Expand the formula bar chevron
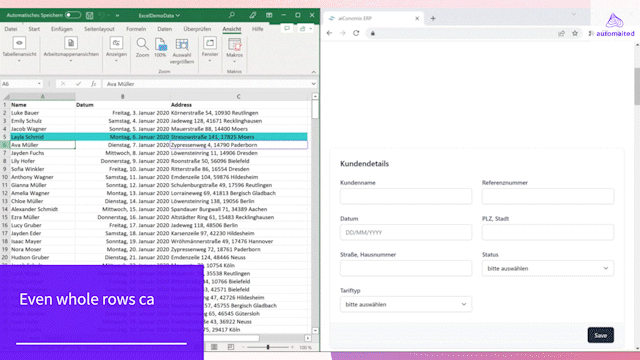Screen dimensions: 640x360 click(313, 84)
